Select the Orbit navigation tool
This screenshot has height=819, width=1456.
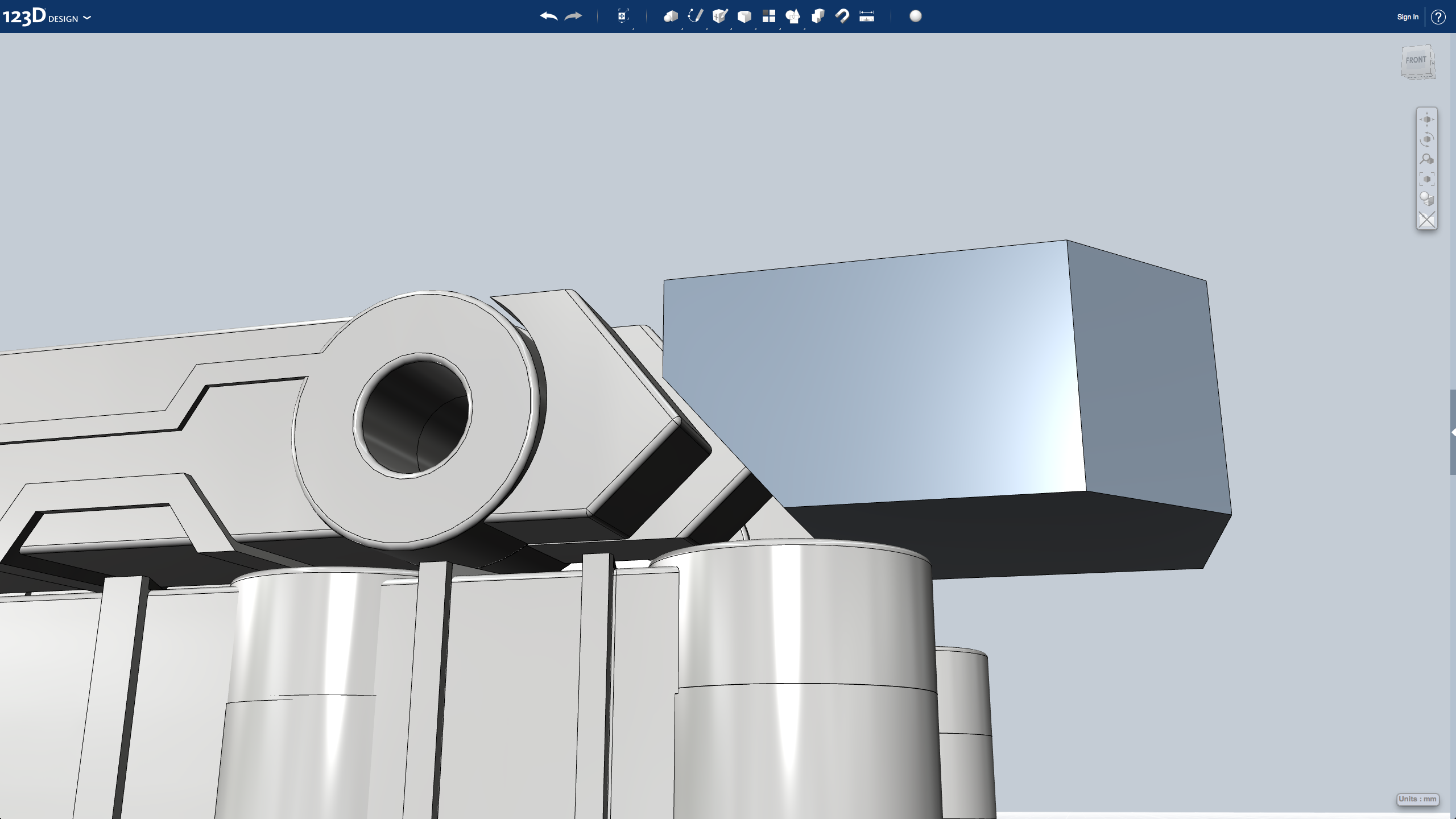[x=1426, y=139]
